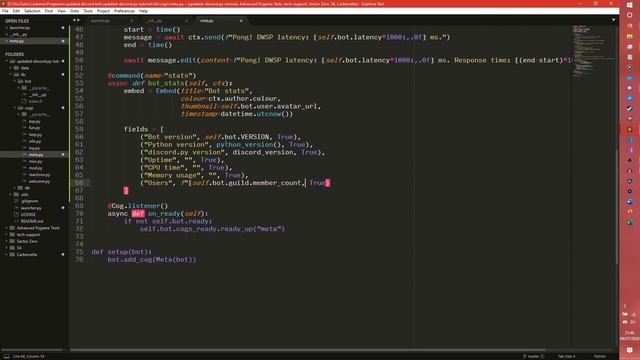The width and height of the screenshot is (640, 360).
Task: Open mod.py in the cogs folder
Action: tap(36, 168)
